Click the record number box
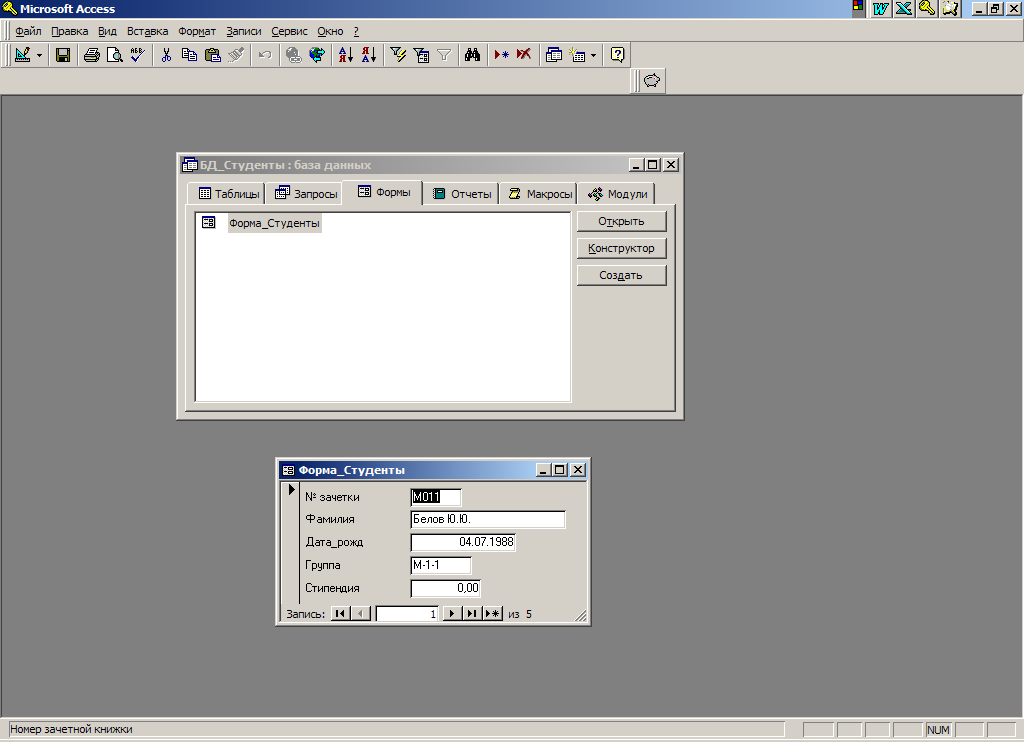This screenshot has width=1024, height=742. (x=407, y=614)
